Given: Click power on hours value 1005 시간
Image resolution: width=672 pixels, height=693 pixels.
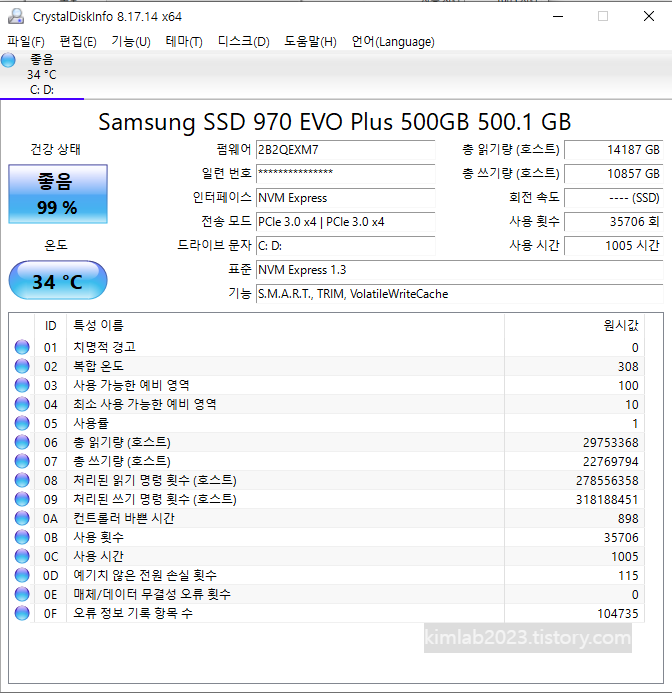Looking at the screenshot, I should tap(614, 246).
